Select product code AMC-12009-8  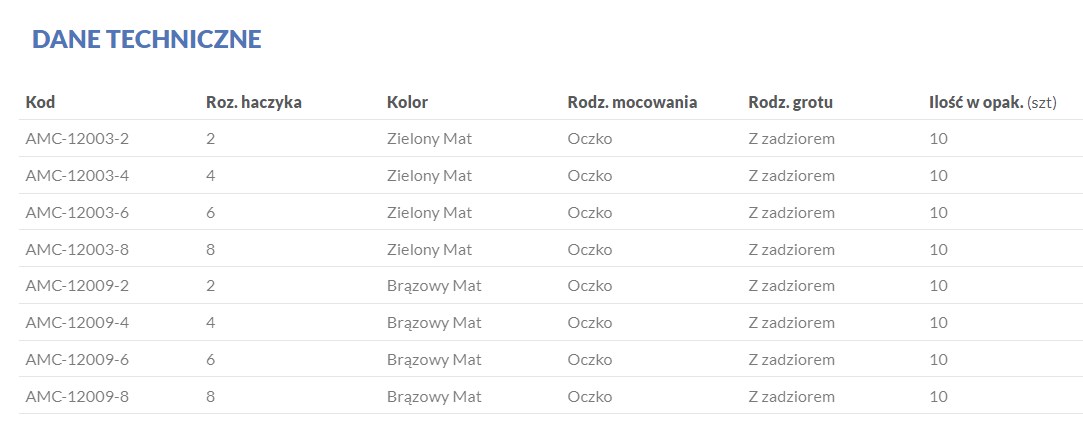coord(77,397)
